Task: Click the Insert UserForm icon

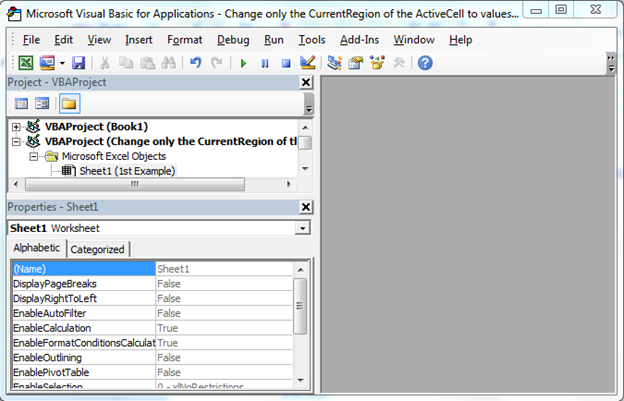Action: click(47, 63)
